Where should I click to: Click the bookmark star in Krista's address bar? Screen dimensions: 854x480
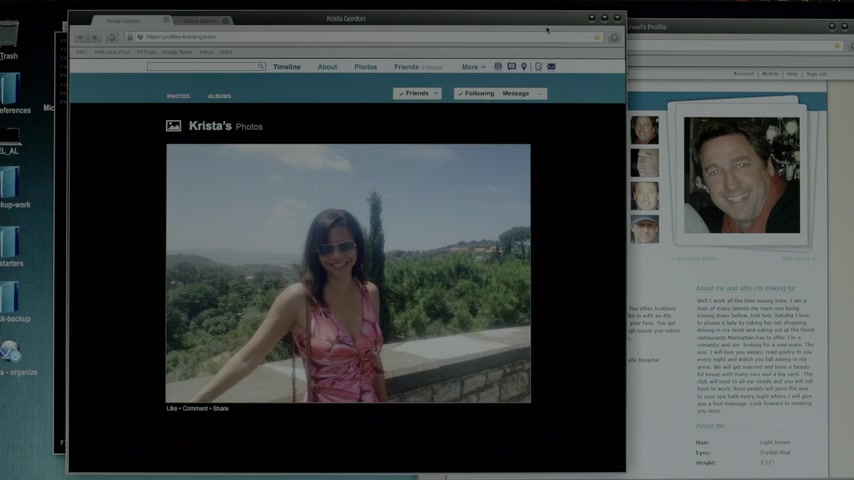coord(597,37)
